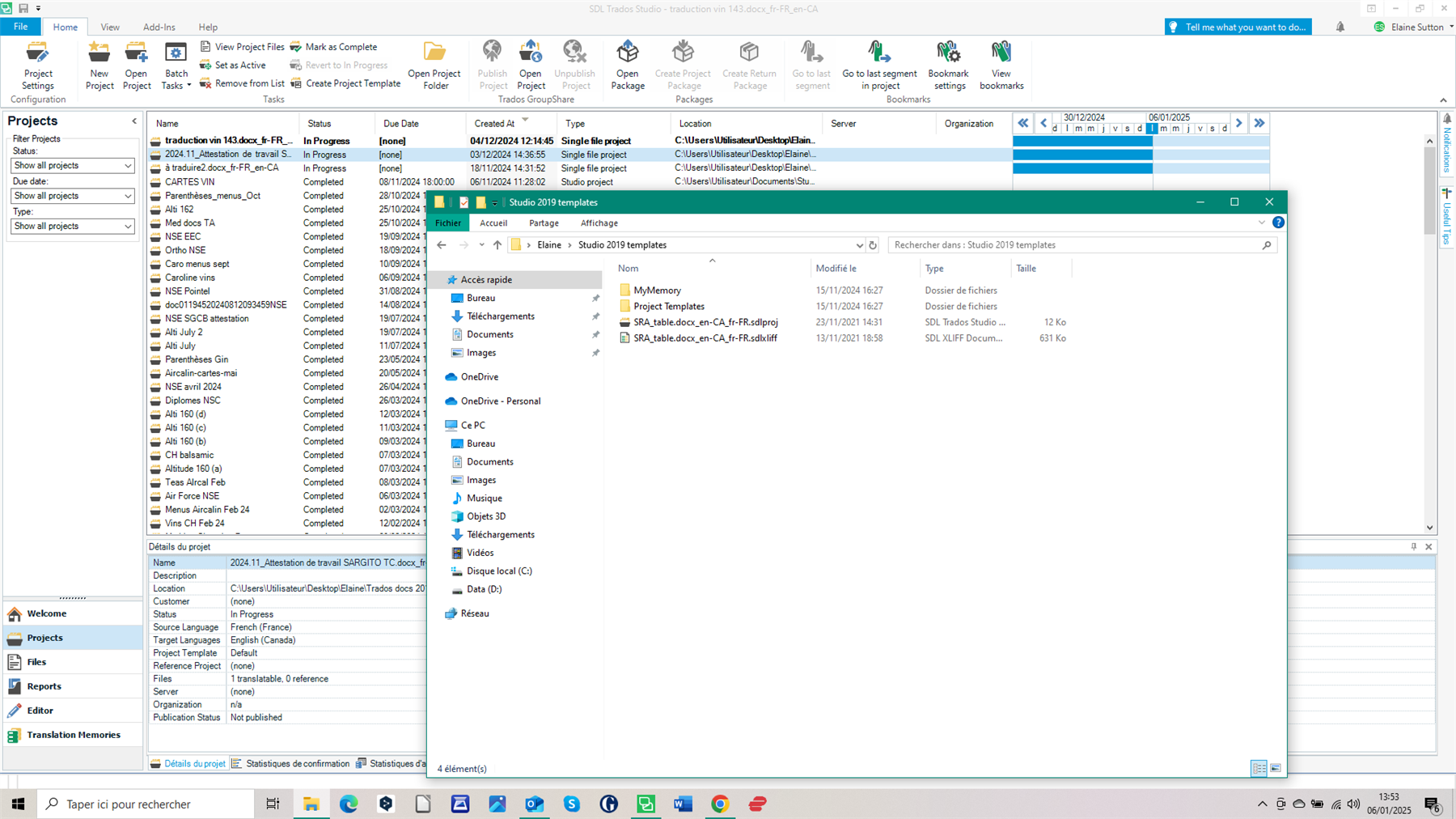Pin the Détails du projet panel
The width and height of the screenshot is (1456, 819).
1414,547
